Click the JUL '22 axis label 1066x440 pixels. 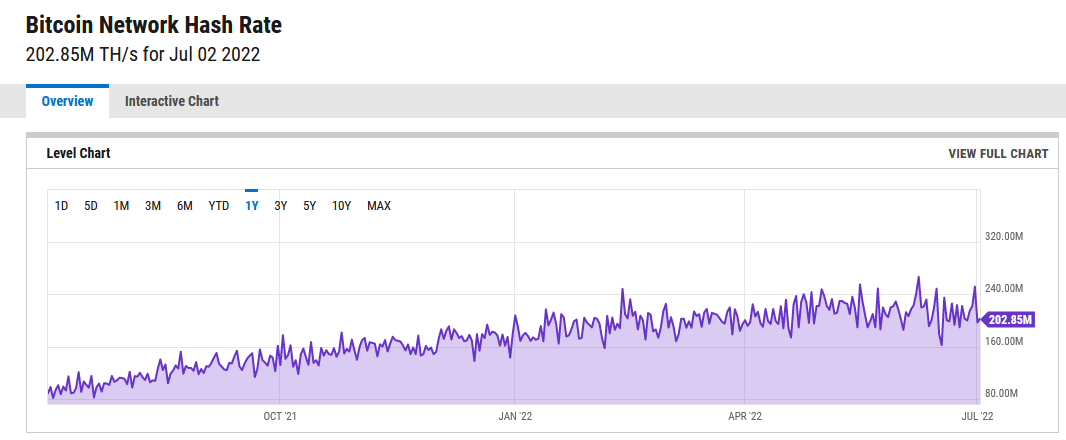(978, 416)
